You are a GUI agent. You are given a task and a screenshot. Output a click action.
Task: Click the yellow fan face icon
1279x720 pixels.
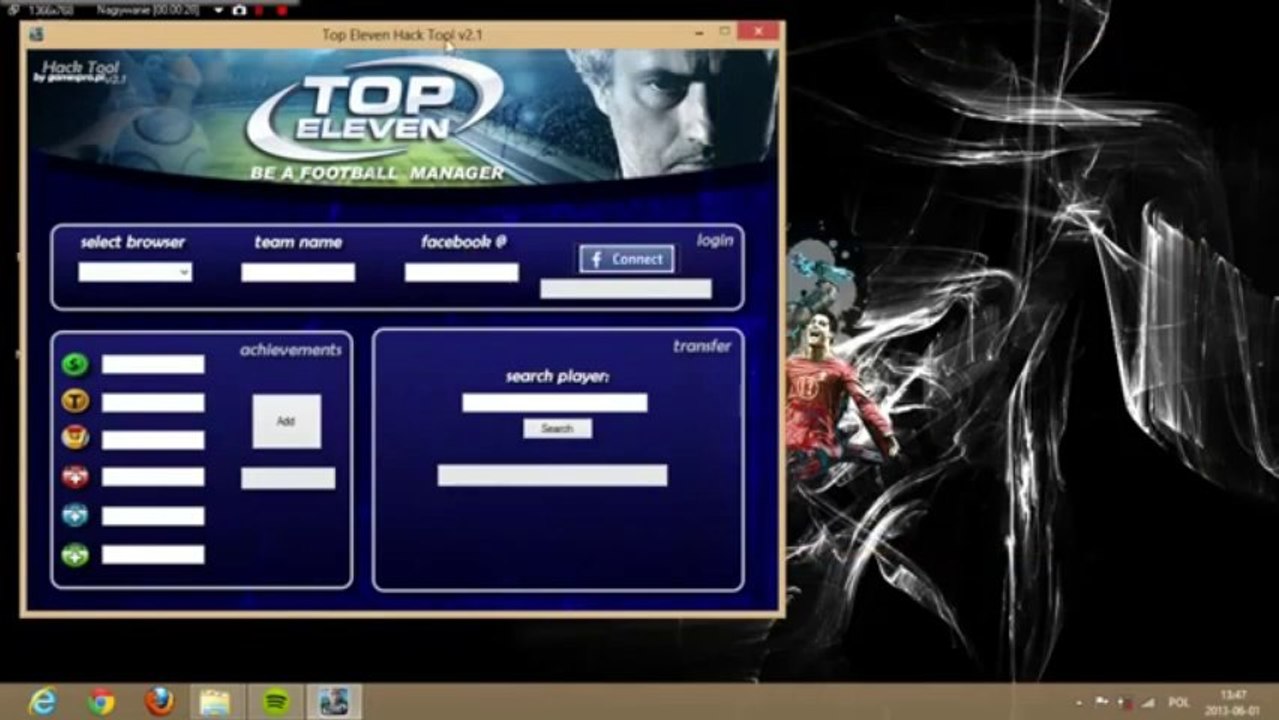point(75,439)
